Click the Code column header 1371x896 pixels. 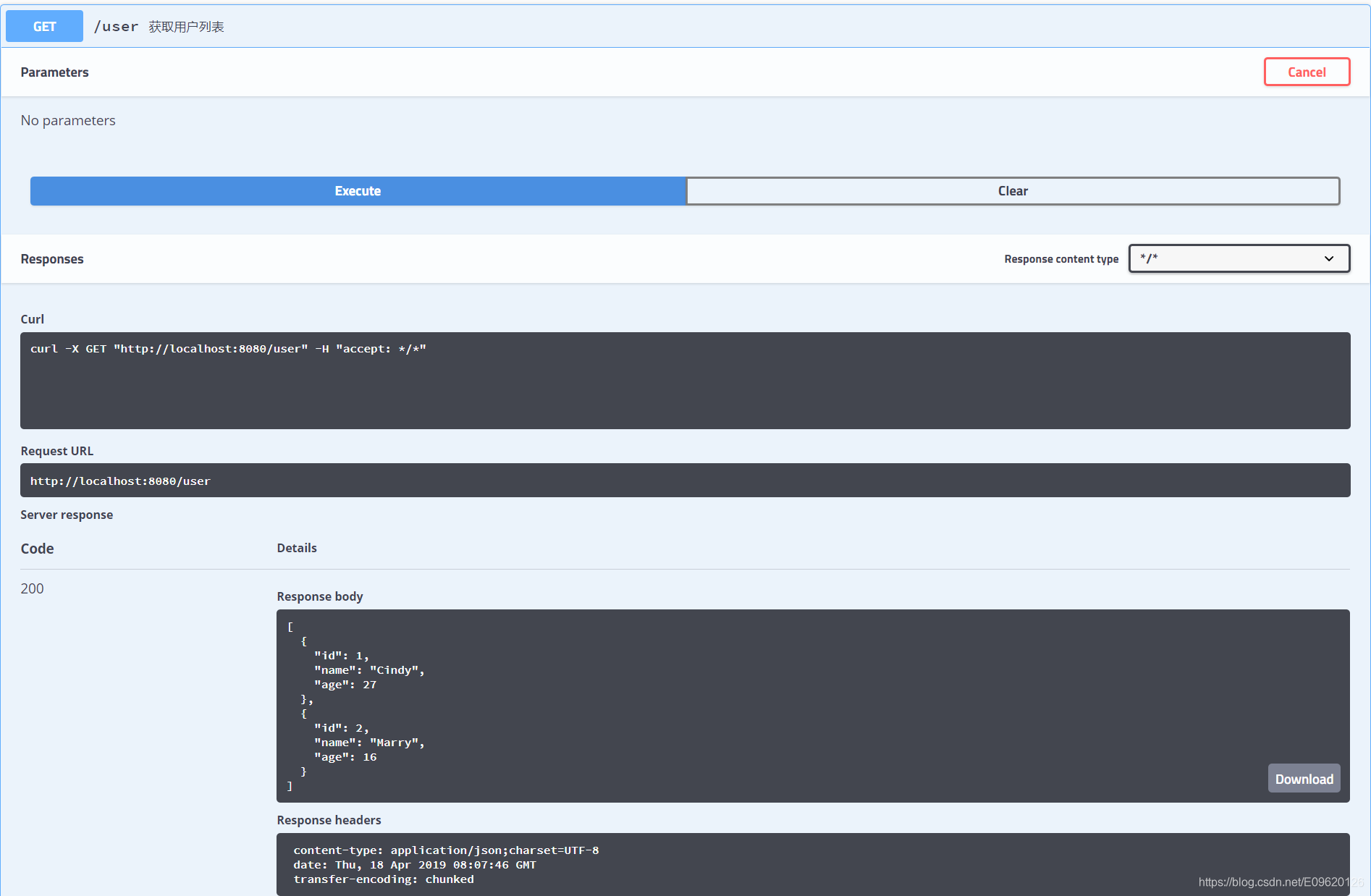37,549
